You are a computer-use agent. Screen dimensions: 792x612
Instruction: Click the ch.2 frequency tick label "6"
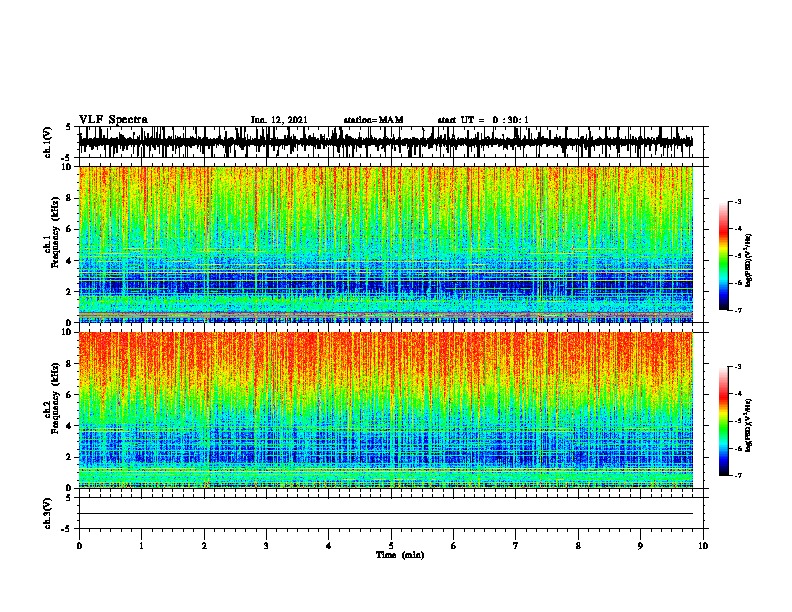pos(69,395)
